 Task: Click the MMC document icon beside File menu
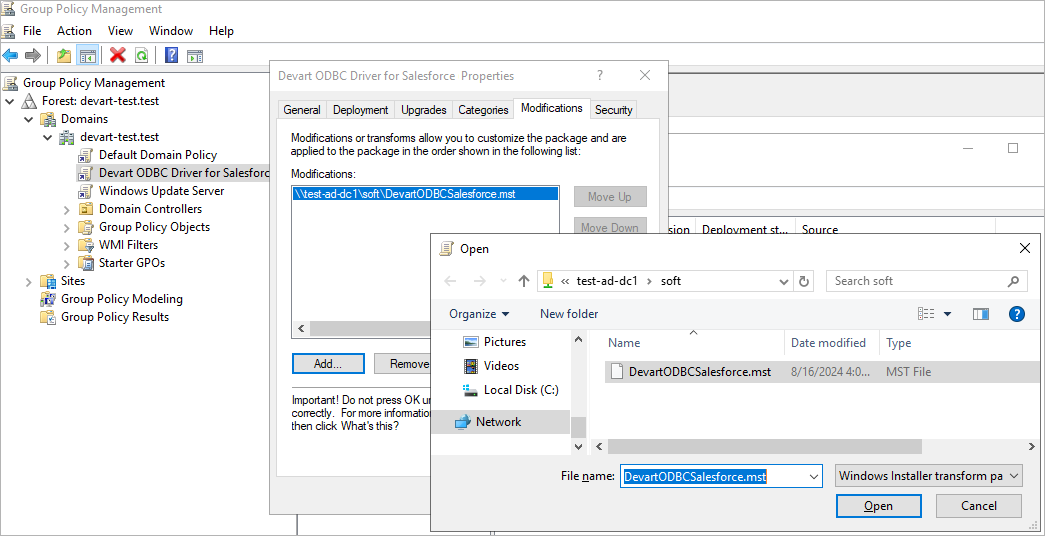click(9, 31)
